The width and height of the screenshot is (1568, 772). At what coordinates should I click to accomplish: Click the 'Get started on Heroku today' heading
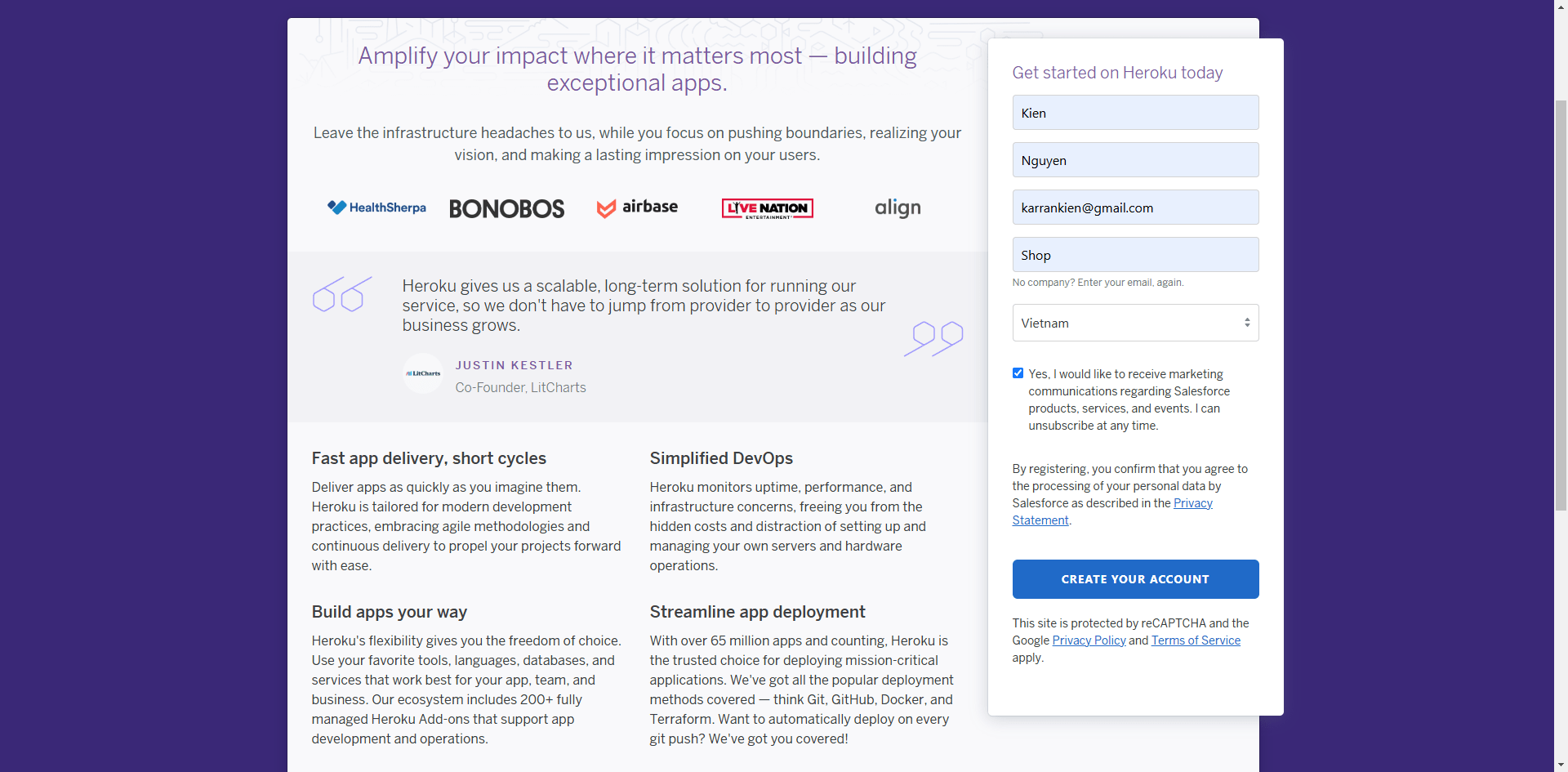[1117, 73]
